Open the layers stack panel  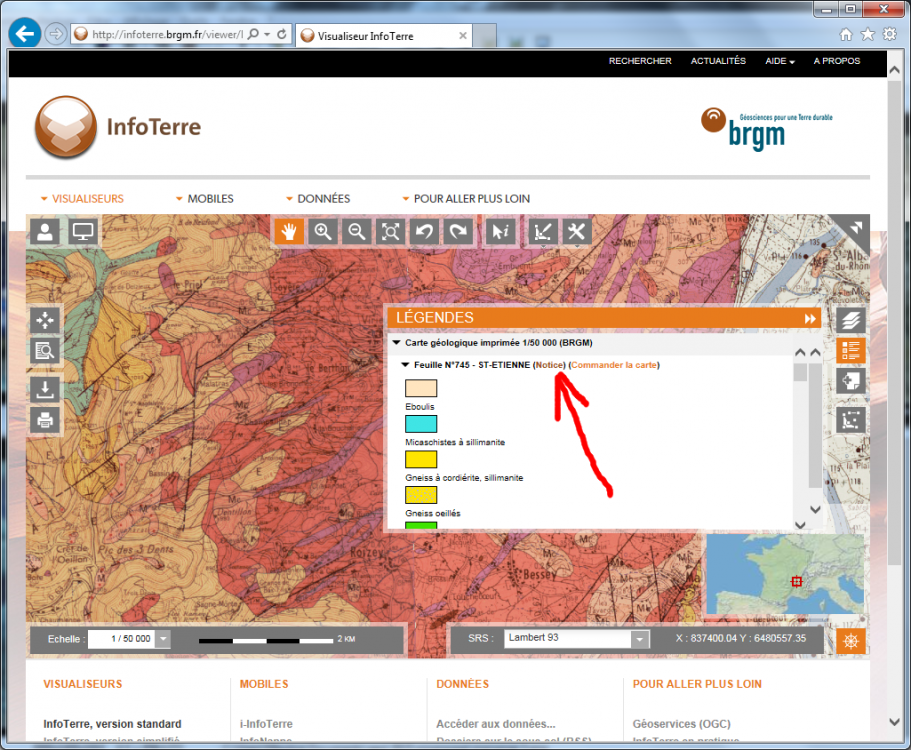point(851,321)
